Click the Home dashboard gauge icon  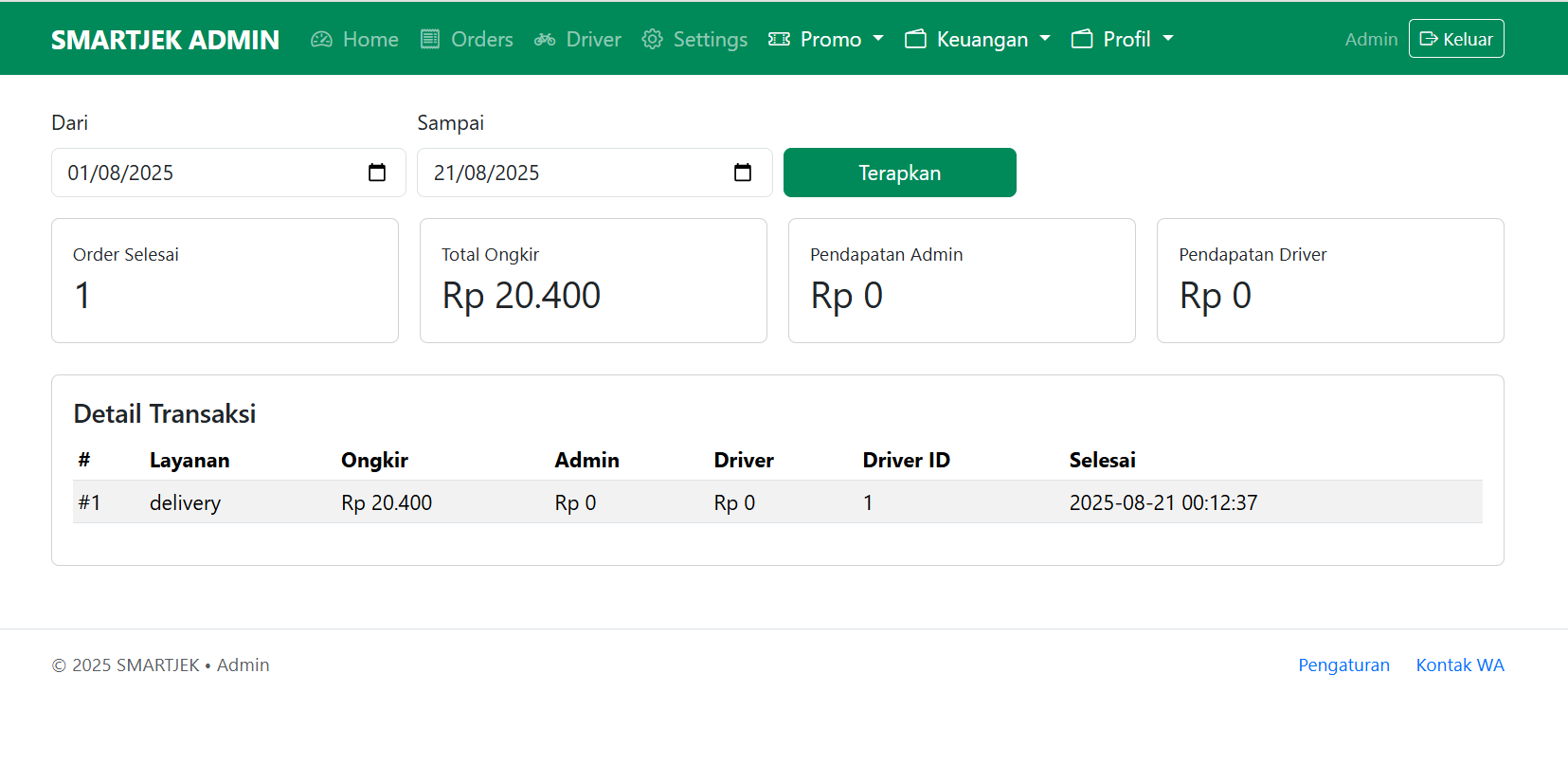tap(321, 39)
